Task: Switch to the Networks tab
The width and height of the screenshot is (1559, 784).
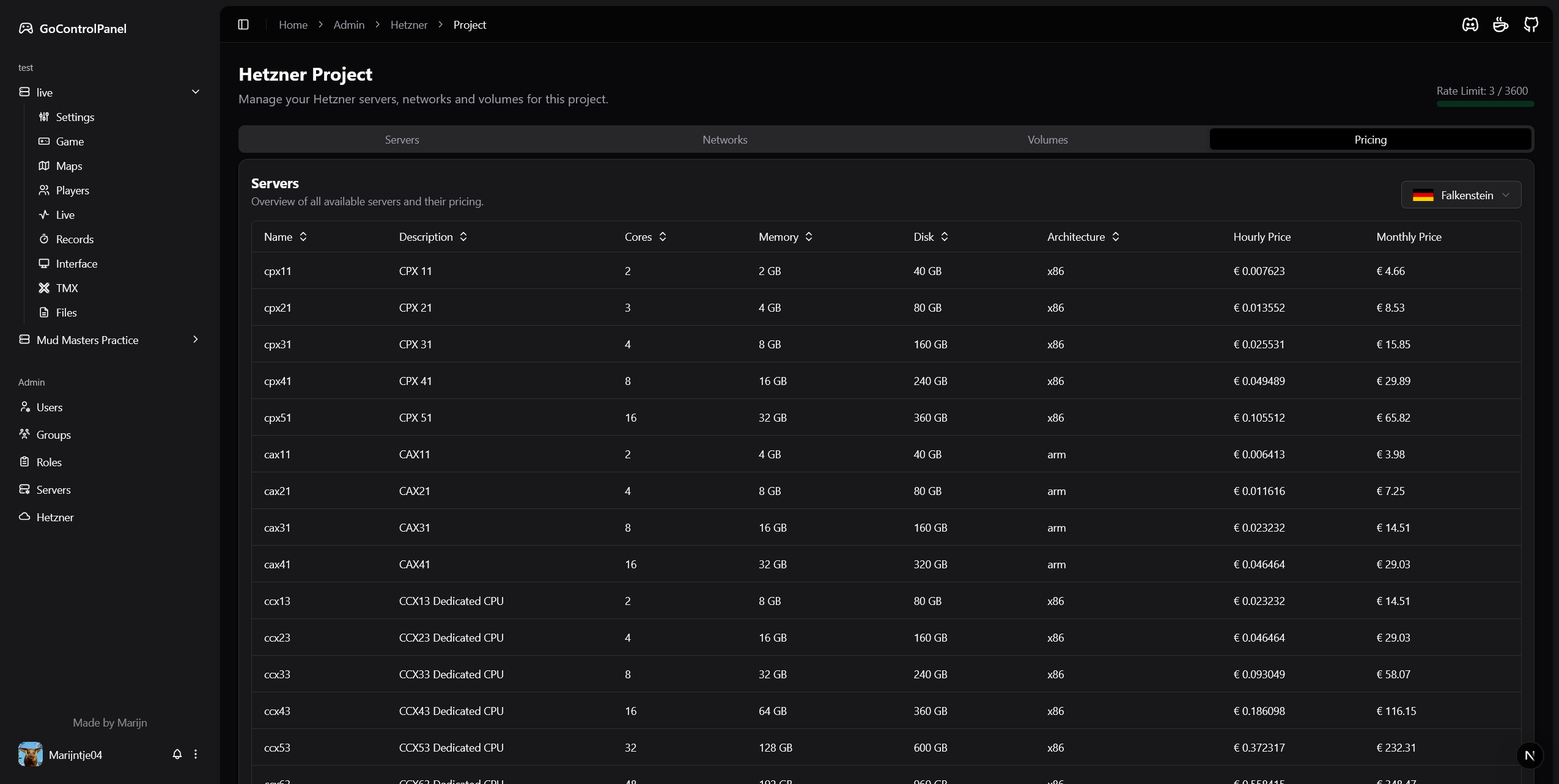Action: pos(724,139)
